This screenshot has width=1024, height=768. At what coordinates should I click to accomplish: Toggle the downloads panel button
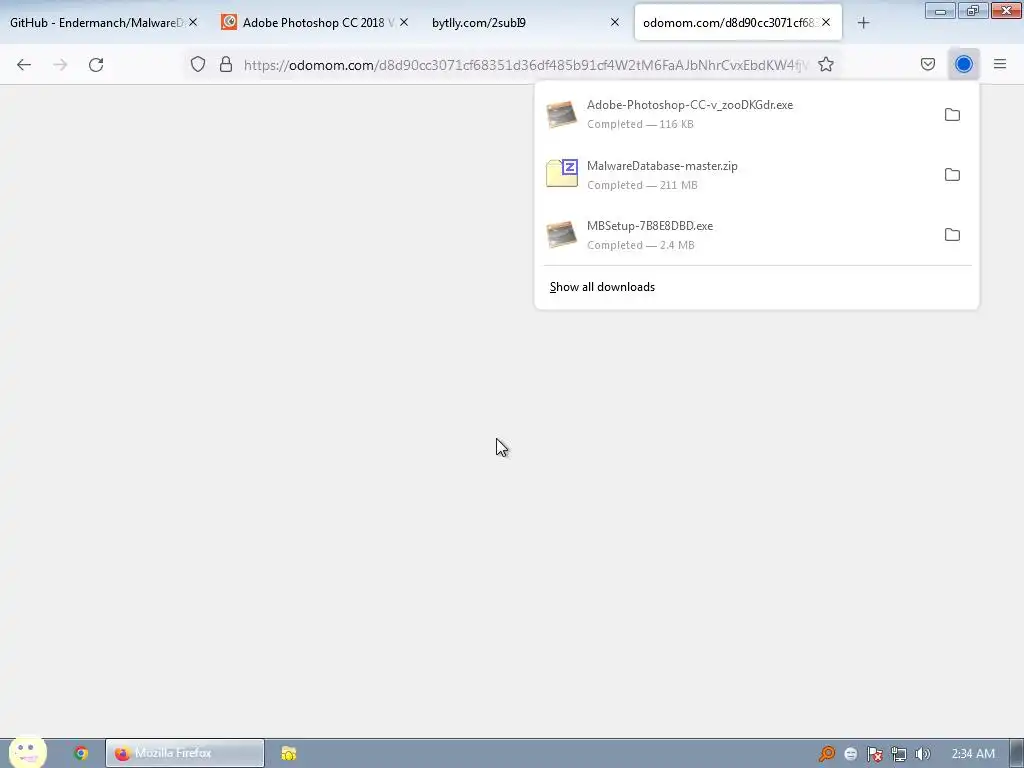coord(963,64)
